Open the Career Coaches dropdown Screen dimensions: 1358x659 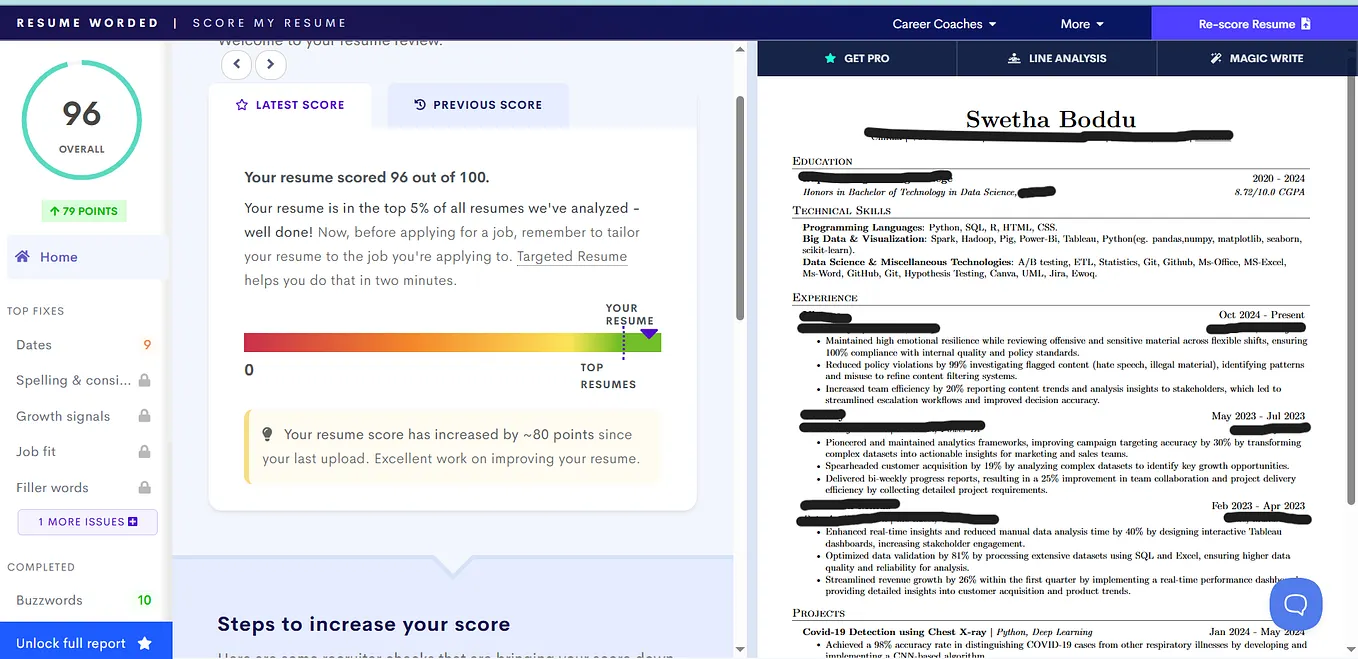click(944, 22)
